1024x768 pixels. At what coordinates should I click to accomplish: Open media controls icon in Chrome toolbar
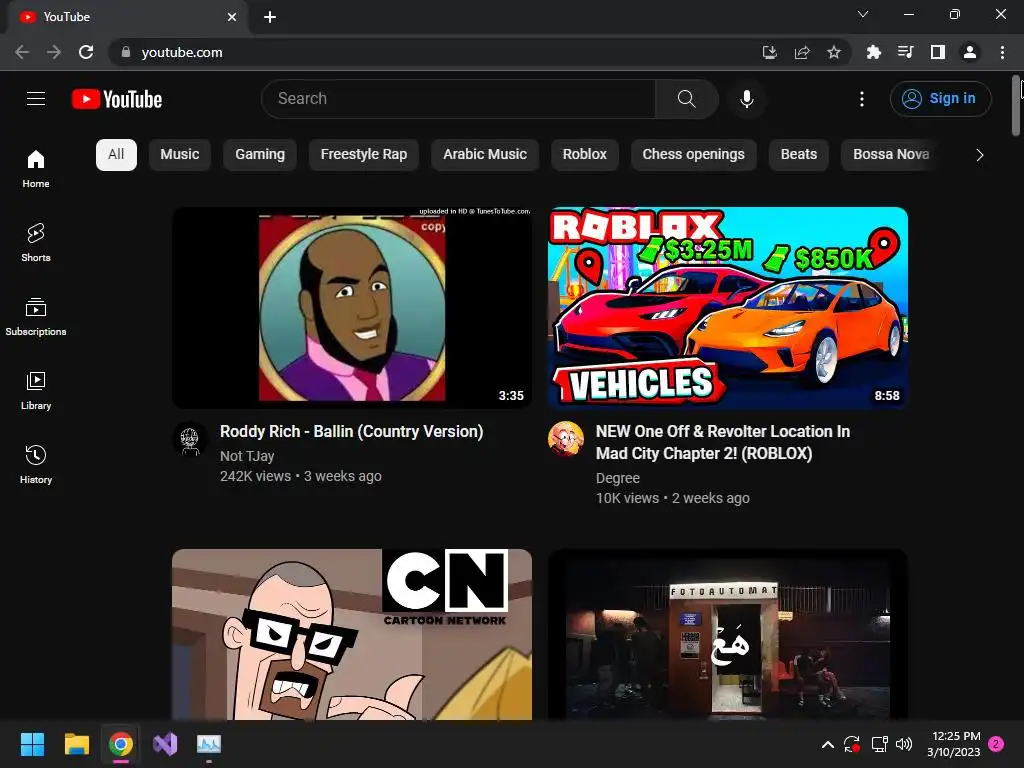(906, 52)
